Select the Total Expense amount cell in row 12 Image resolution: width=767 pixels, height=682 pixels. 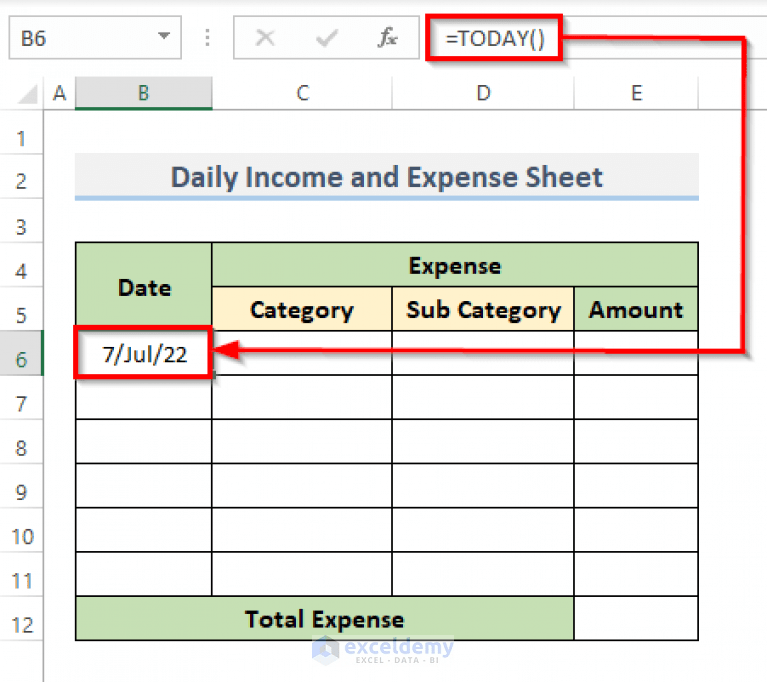636,618
